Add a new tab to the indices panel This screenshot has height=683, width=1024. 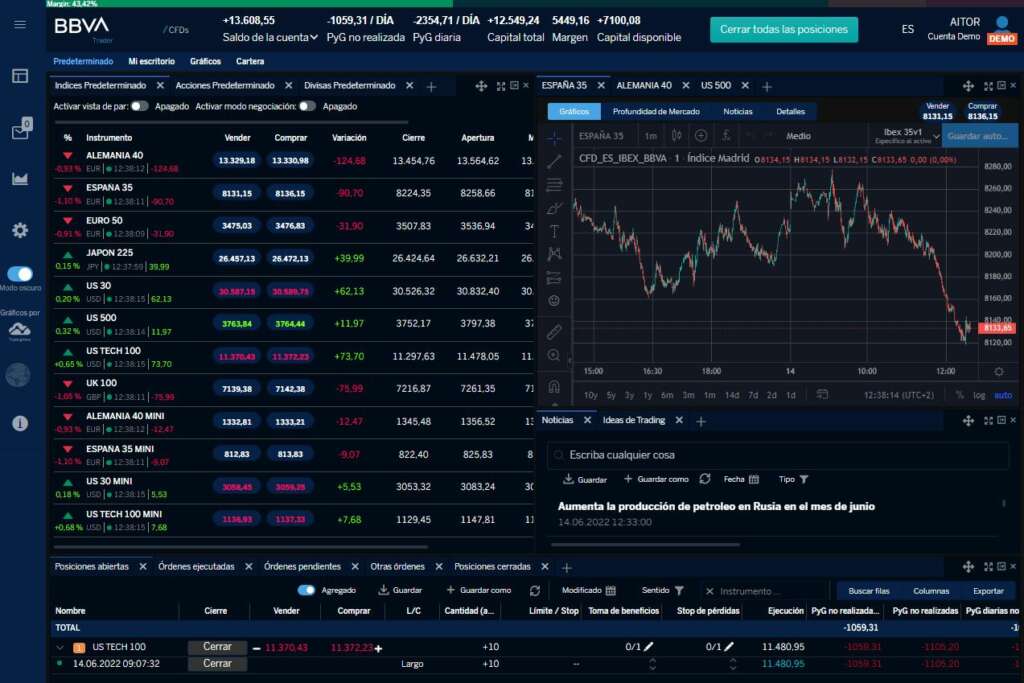pyautogui.click(x=431, y=86)
